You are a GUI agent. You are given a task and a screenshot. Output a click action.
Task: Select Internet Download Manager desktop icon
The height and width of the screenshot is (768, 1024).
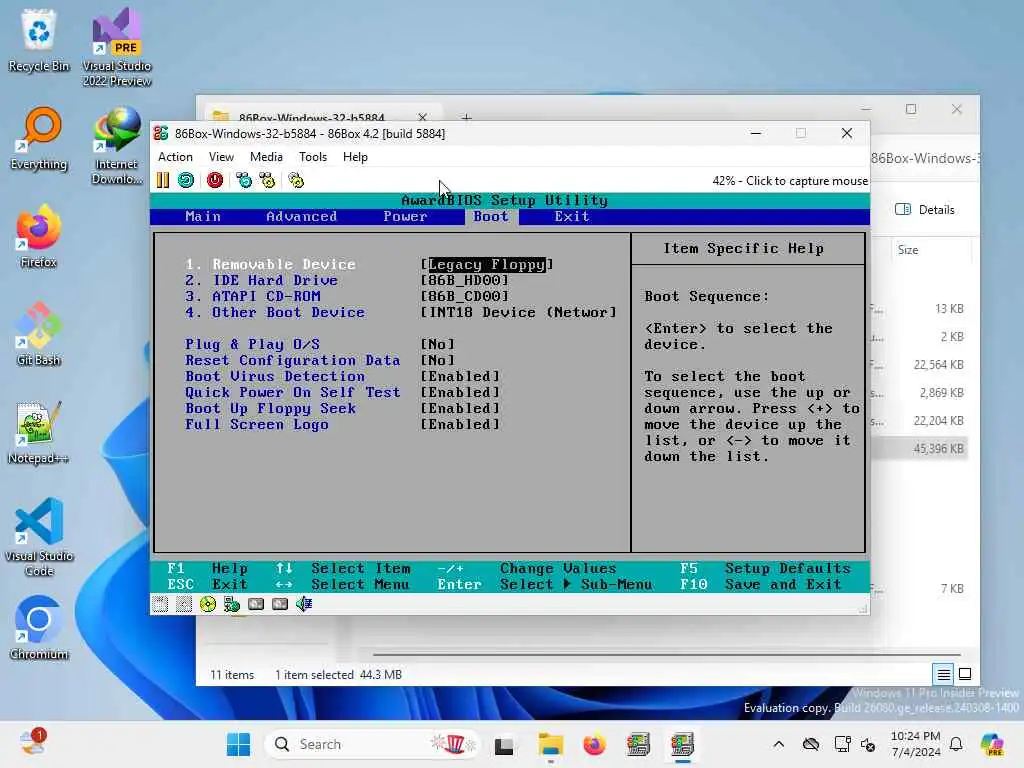coord(117,146)
